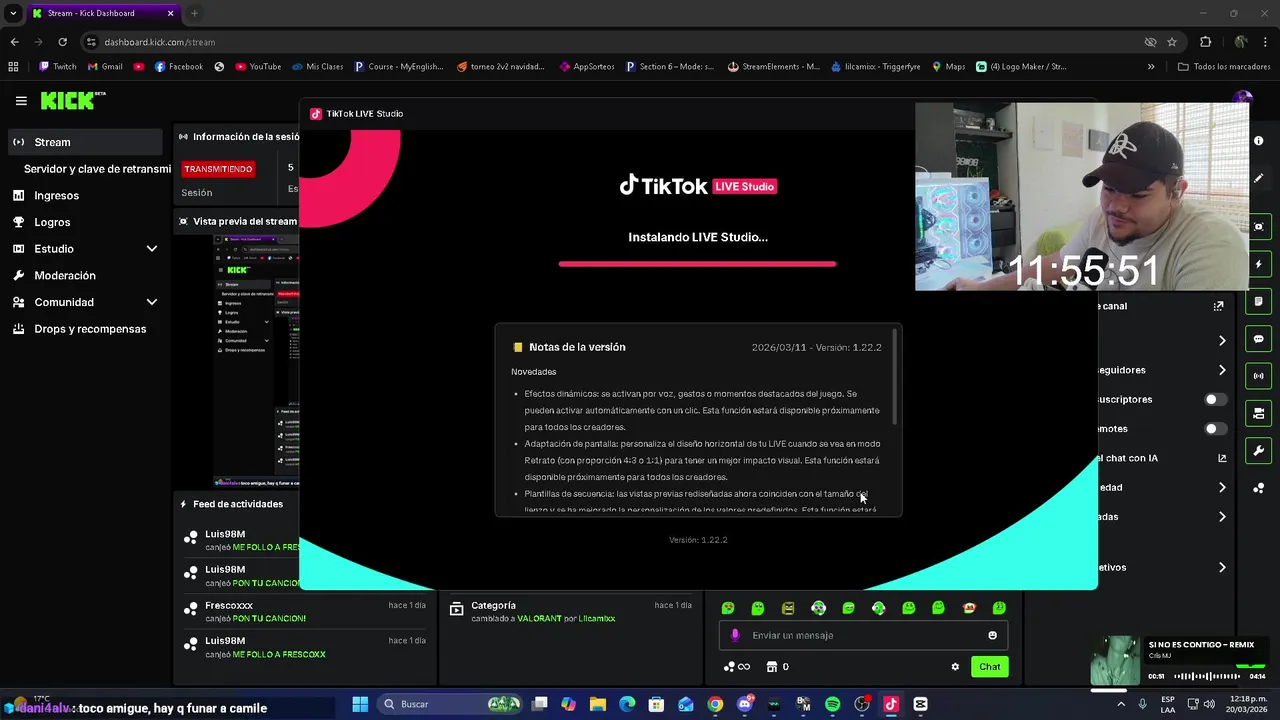Expand the chevron below the canal header
The height and width of the screenshot is (720, 1280).
(1221, 341)
